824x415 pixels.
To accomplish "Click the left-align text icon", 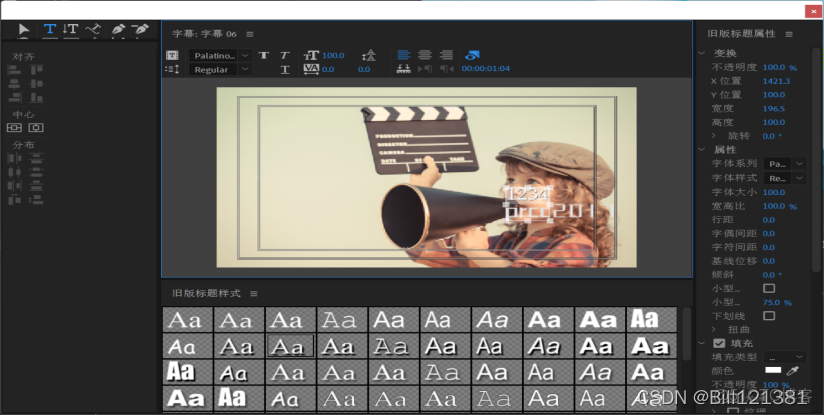I will point(403,55).
